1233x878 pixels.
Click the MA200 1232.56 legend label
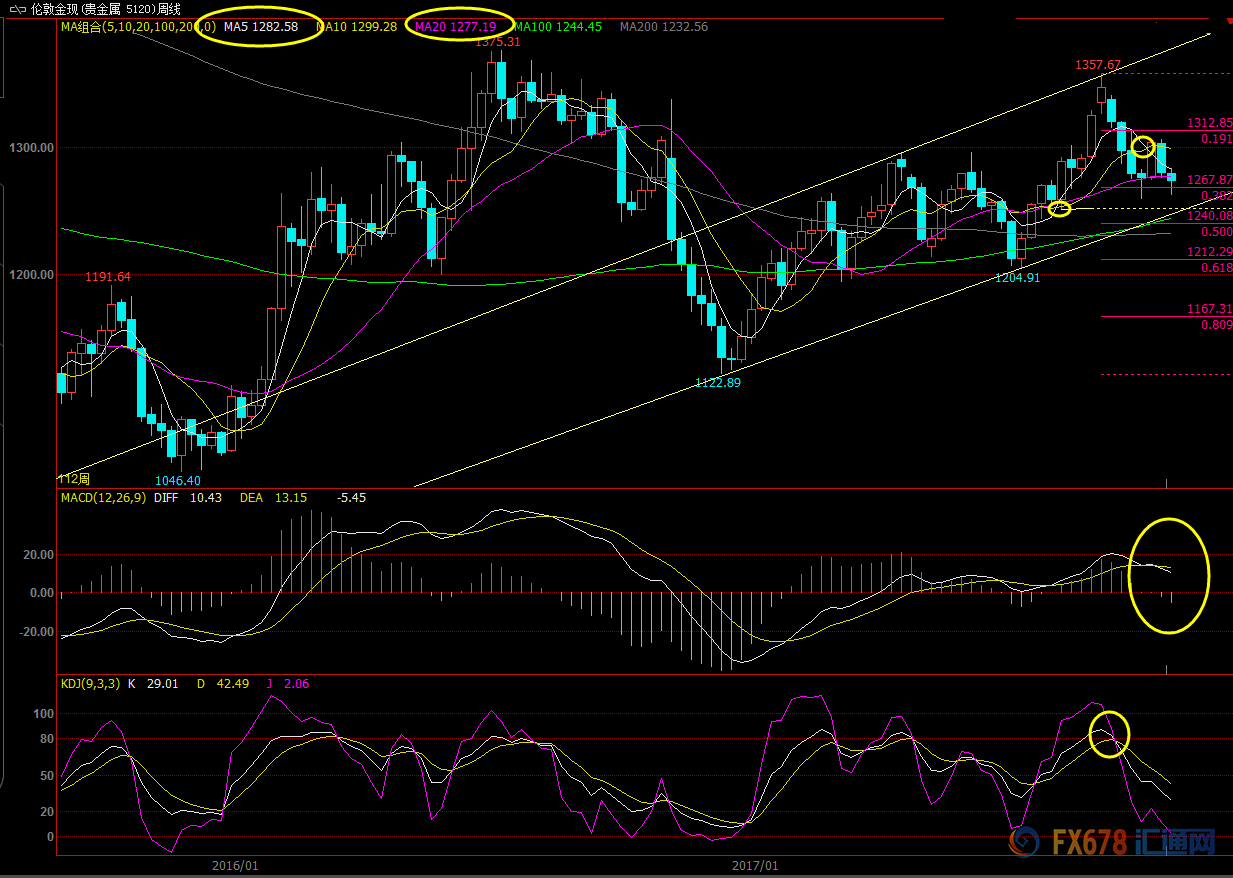pyautogui.click(x=663, y=27)
